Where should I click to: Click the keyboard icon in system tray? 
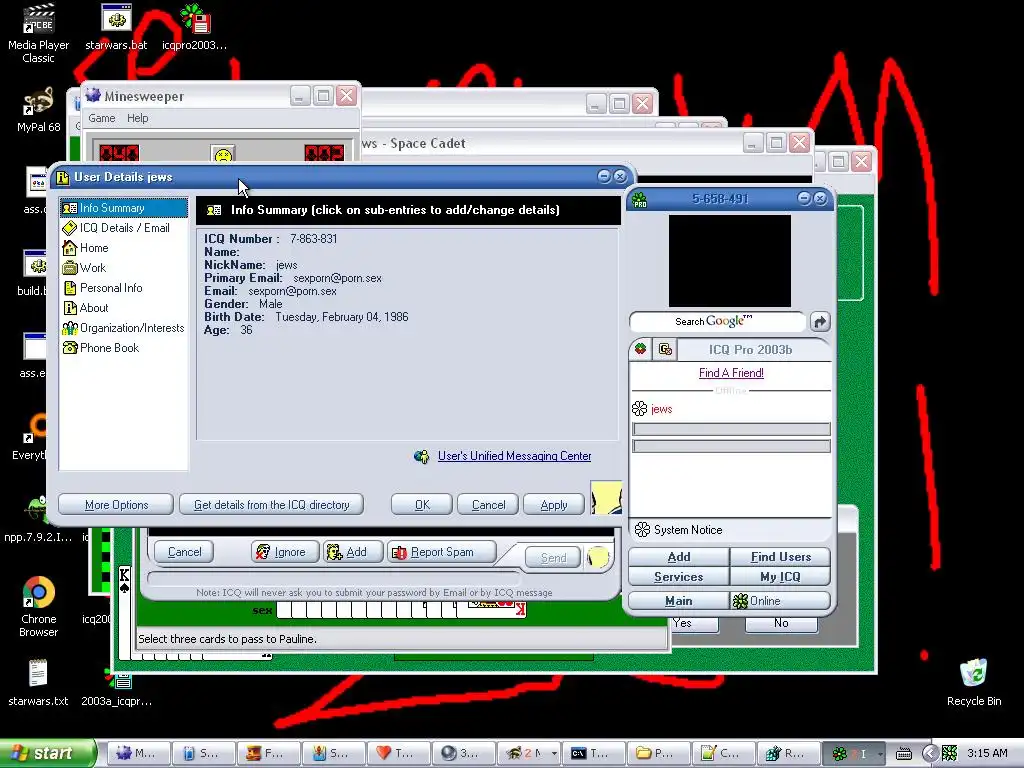[903, 754]
